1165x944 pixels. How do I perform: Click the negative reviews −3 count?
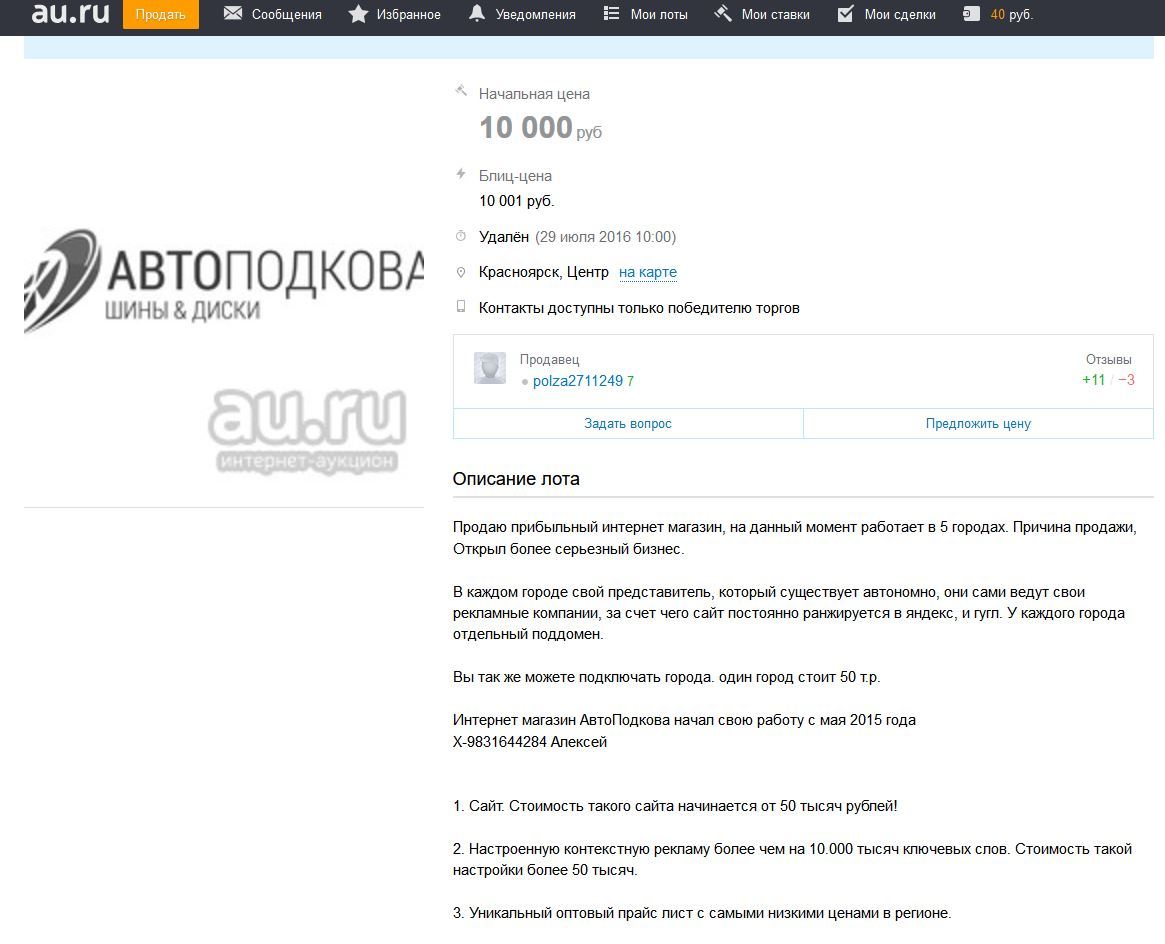[1126, 380]
